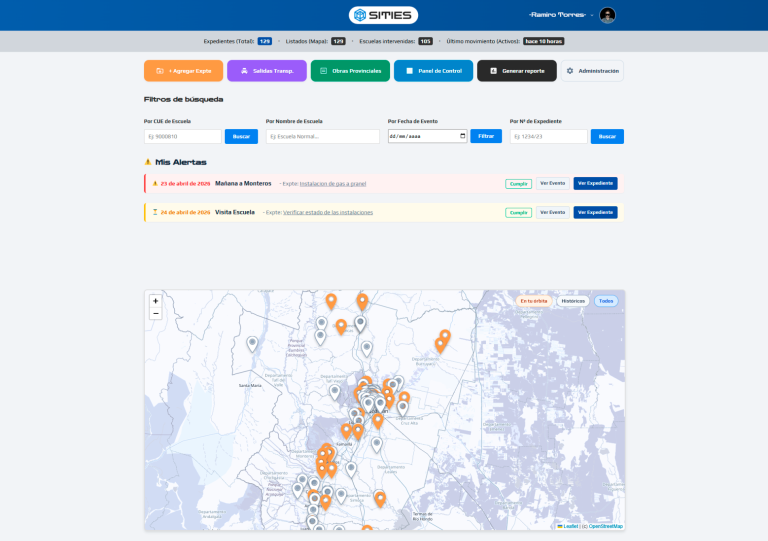
Task: Select the isolated gray pin near Santa María
Action: point(252,344)
